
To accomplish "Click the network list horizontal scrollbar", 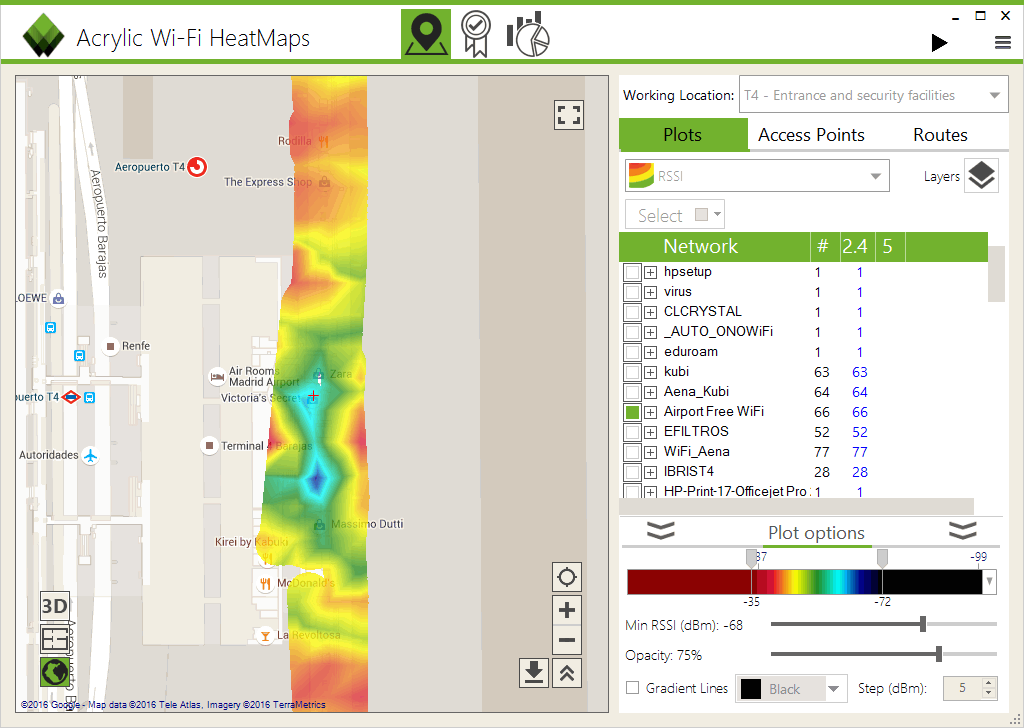I will click(796, 507).
